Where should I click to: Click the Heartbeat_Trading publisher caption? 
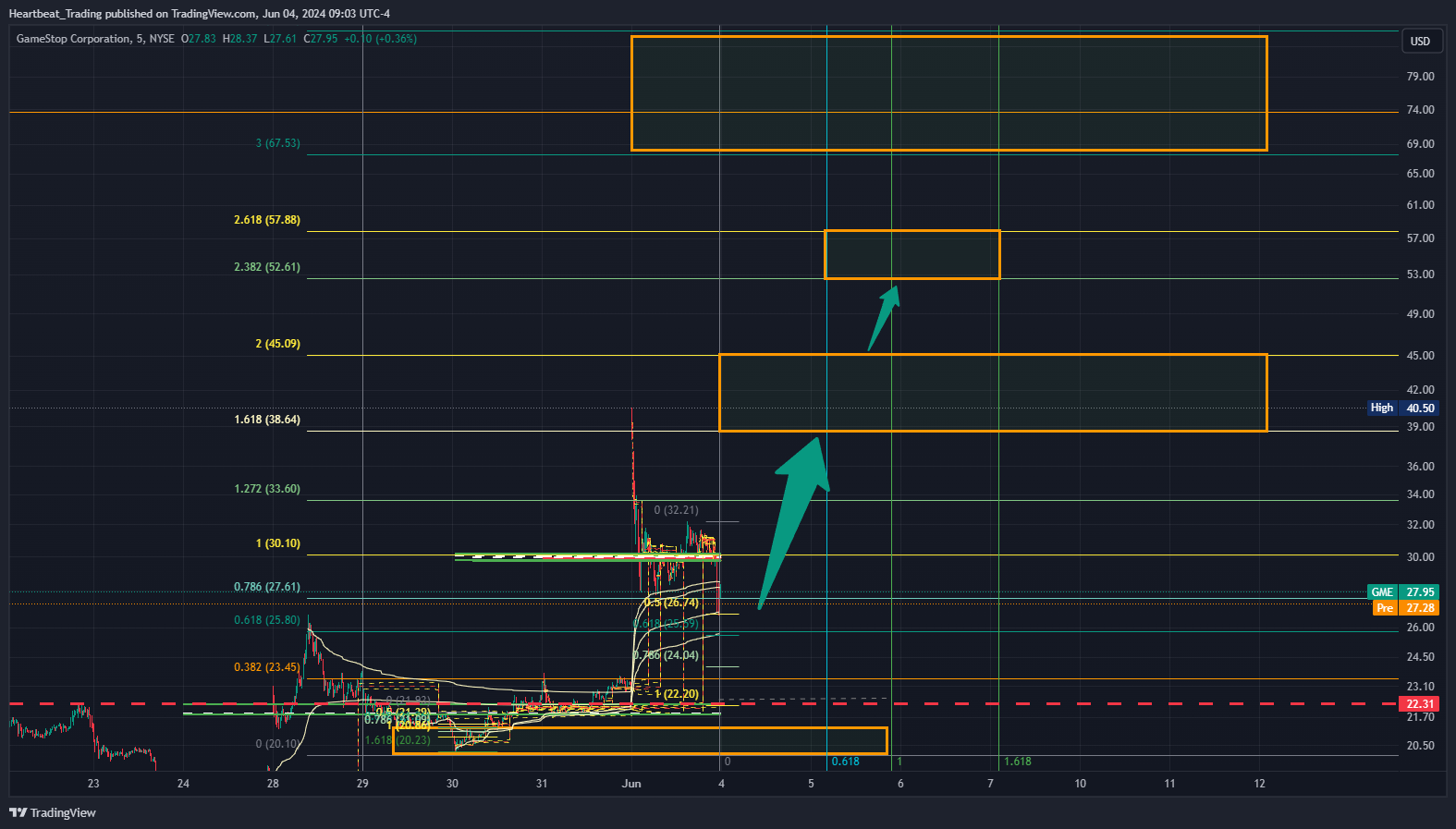point(200,14)
